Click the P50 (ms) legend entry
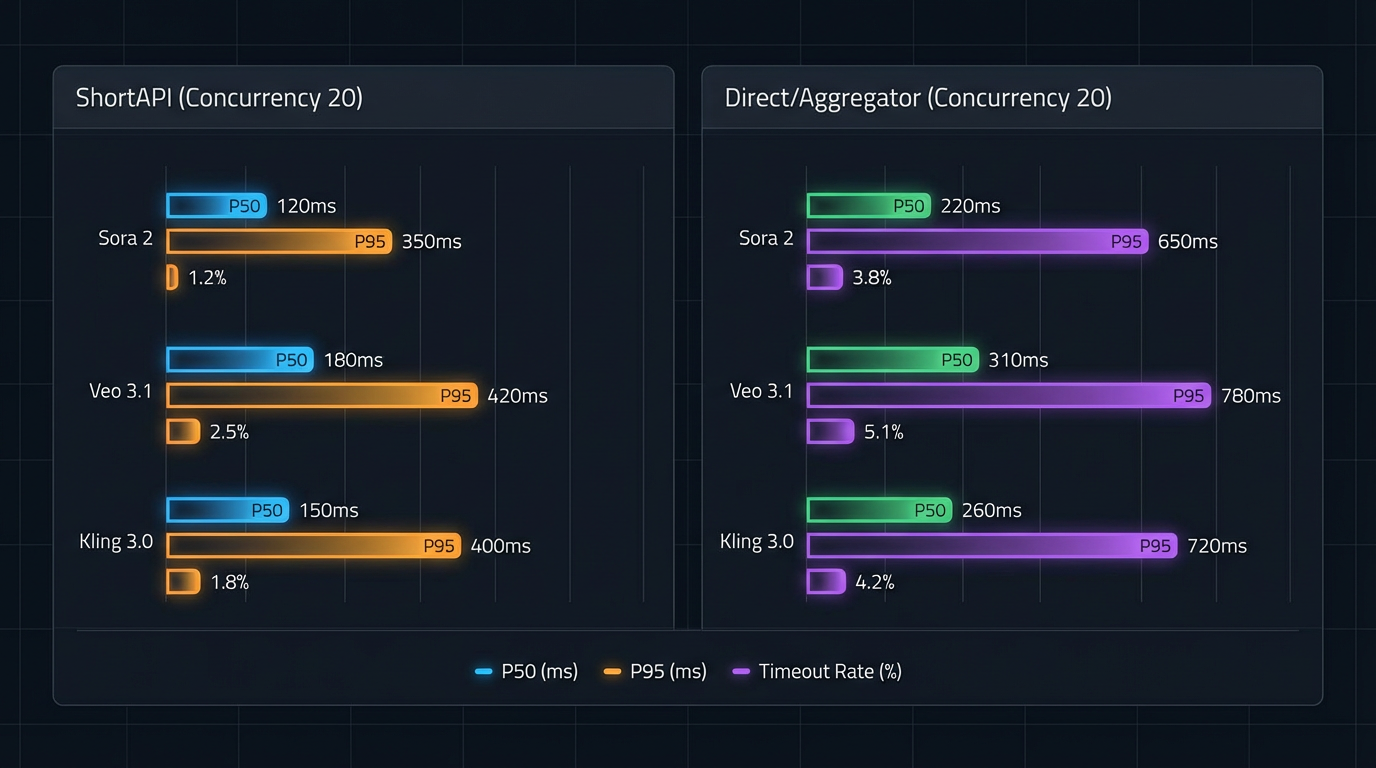Image resolution: width=1376 pixels, height=768 pixels. pos(527,671)
